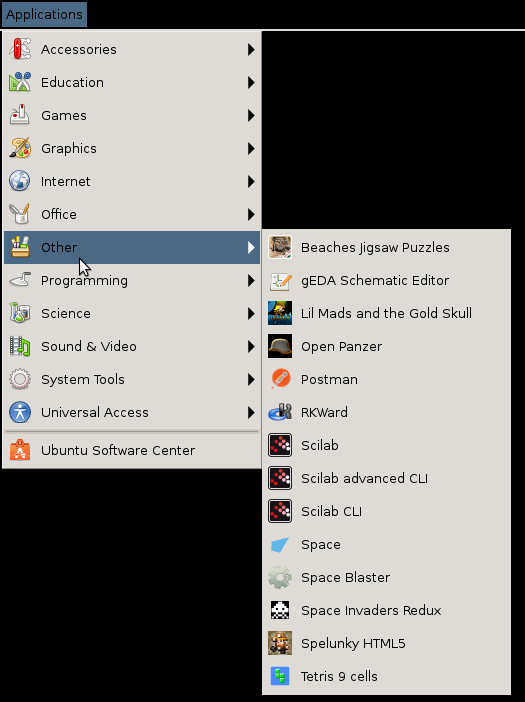
Task: Expand the Graphics submenu arrow
Action: pyautogui.click(x=251, y=148)
